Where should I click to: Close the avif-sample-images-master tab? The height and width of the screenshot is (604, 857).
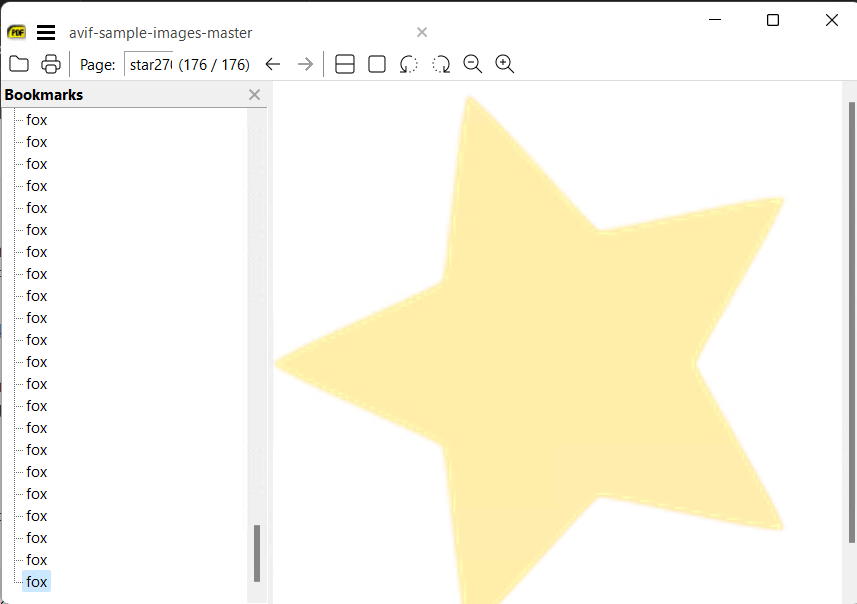(x=422, y=32)
